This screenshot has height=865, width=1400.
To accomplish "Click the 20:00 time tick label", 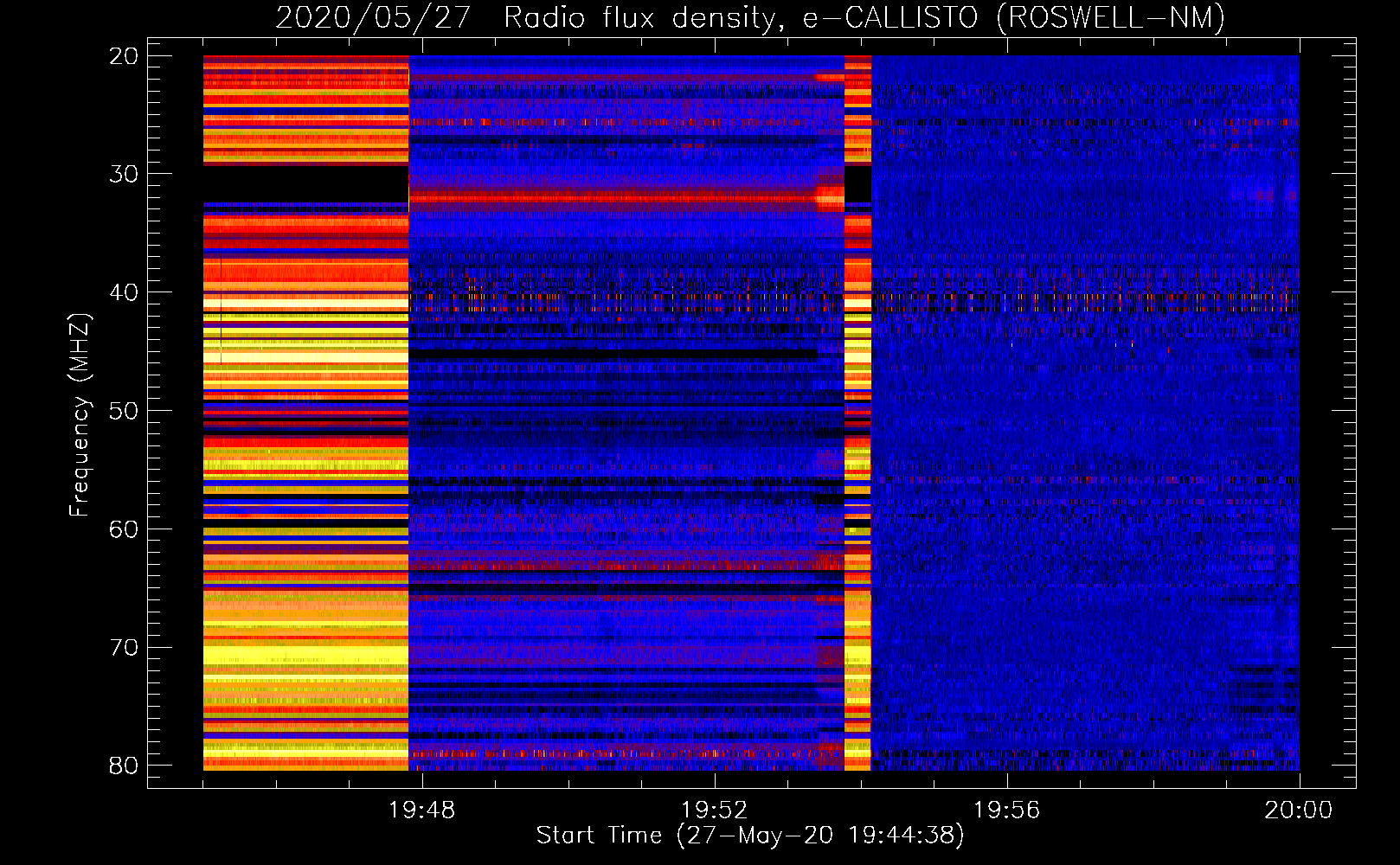I will (1299, 810).
